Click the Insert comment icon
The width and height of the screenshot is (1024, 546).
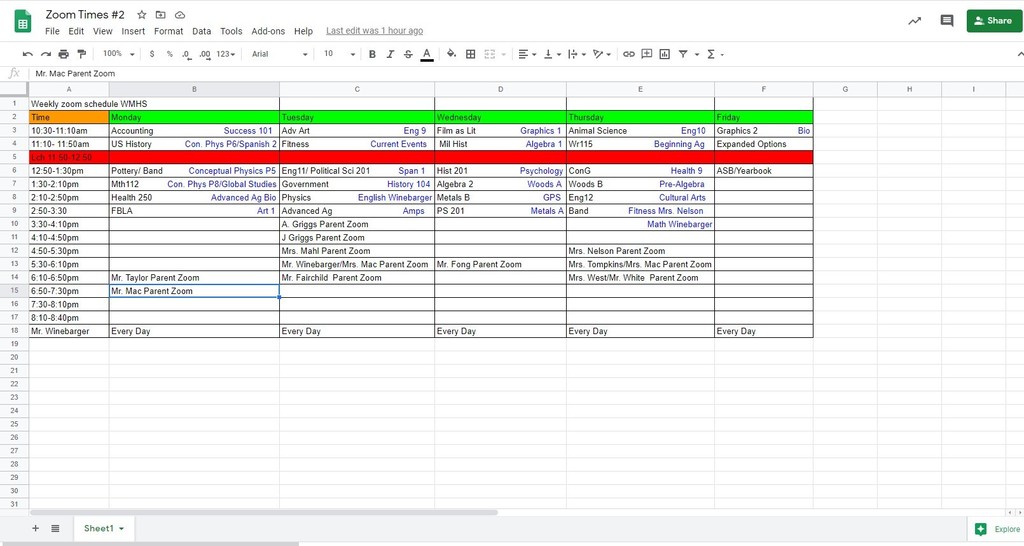[647, 54]
